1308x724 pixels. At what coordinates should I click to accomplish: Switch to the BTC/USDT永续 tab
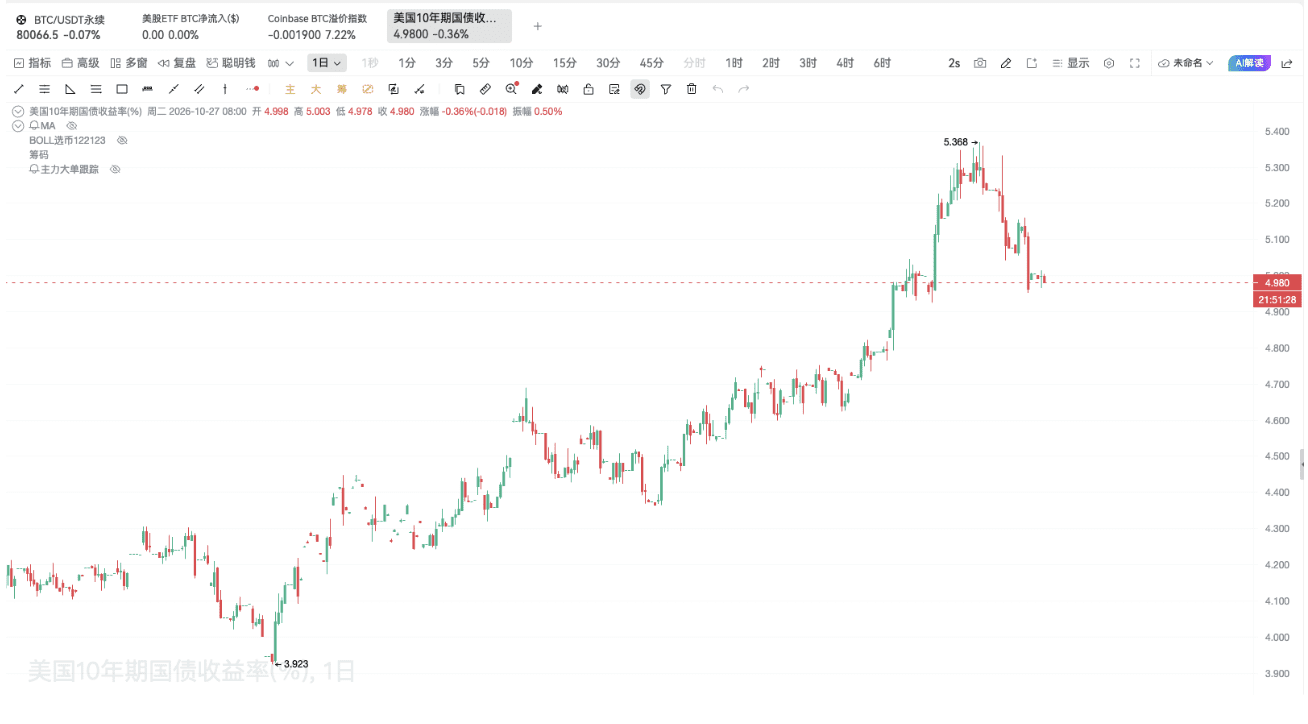click(62, 26)
